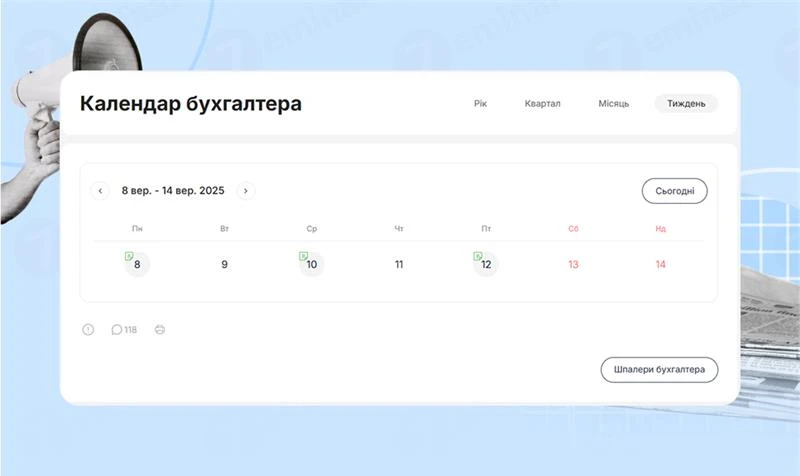The width and height of the screenshot is (800, 476).
Task: Switch to the Місяць view
Action: click(614, 104)
